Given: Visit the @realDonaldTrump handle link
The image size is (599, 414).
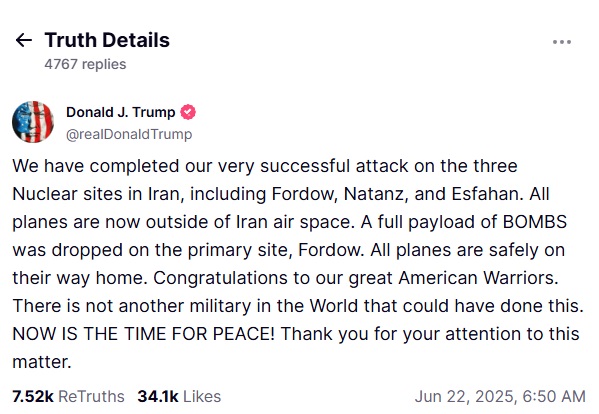Looking at the screenshot, I should [x=129, y=134].
